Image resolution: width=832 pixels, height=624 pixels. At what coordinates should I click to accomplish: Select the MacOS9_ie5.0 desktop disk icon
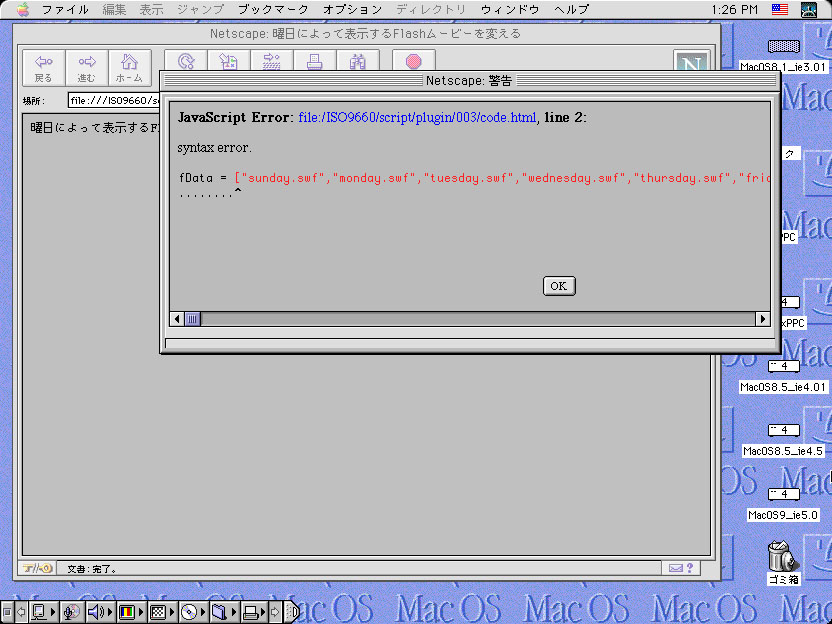click(x=784, y=494)
